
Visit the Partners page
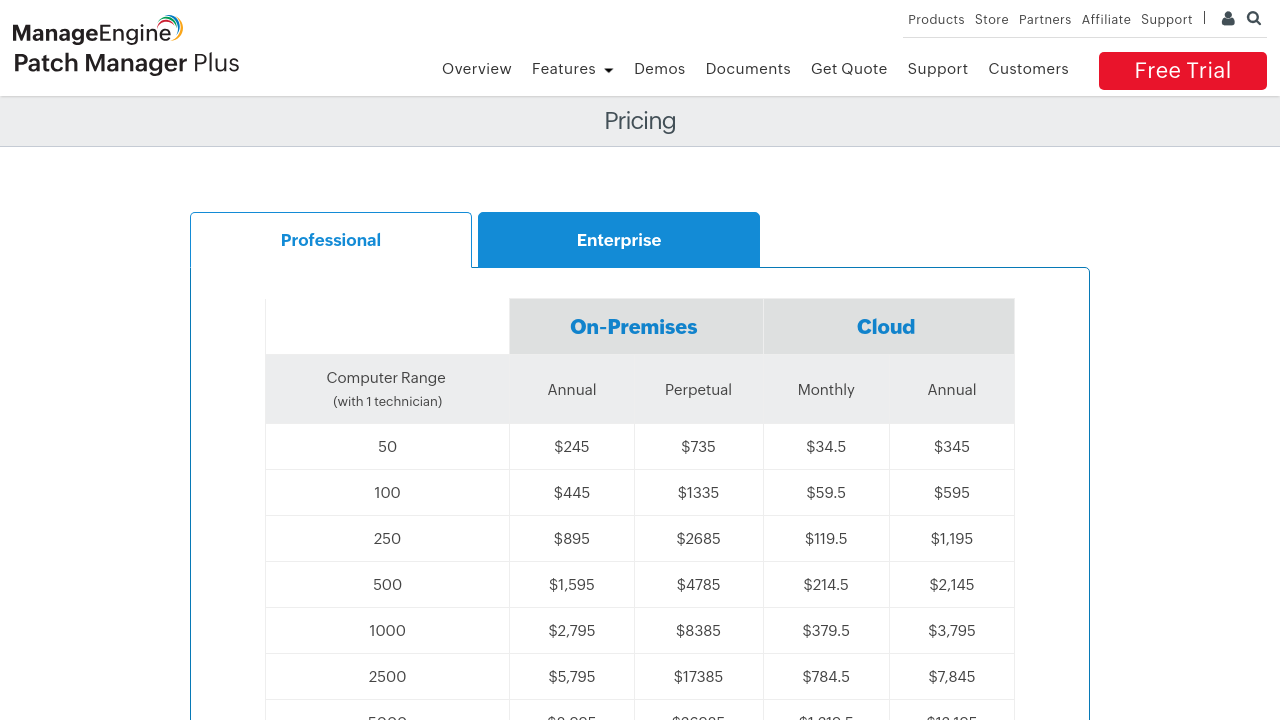1045,19
